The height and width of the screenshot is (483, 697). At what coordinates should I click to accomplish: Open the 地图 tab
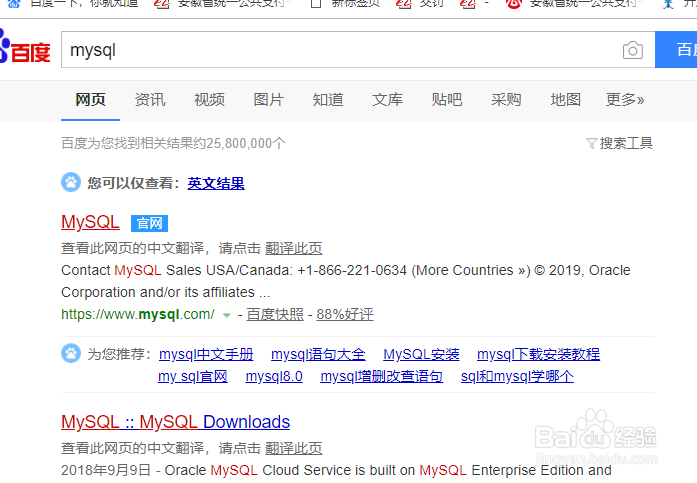[x=565, y=100]
